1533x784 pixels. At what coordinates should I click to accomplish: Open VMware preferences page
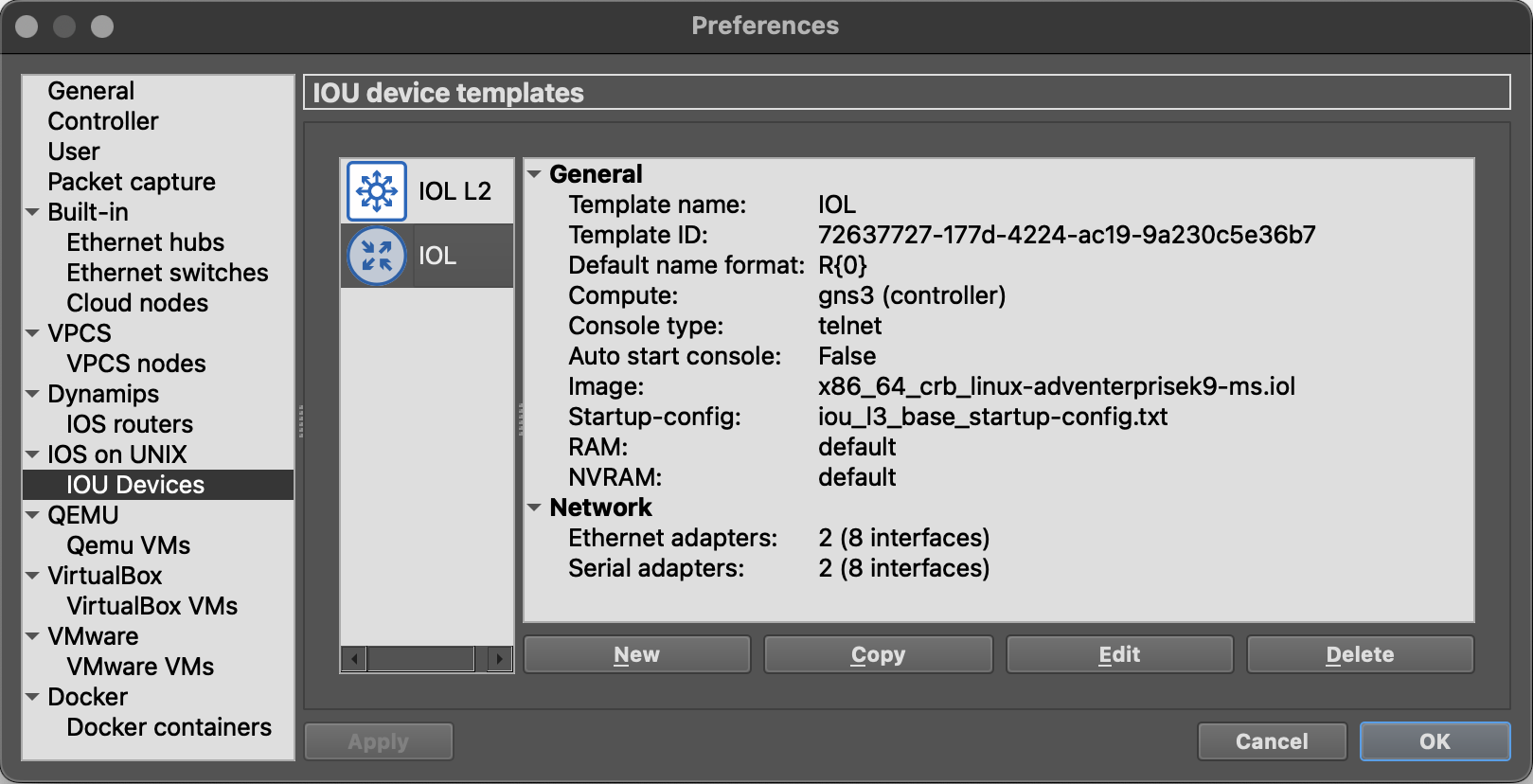pos(93,636)
